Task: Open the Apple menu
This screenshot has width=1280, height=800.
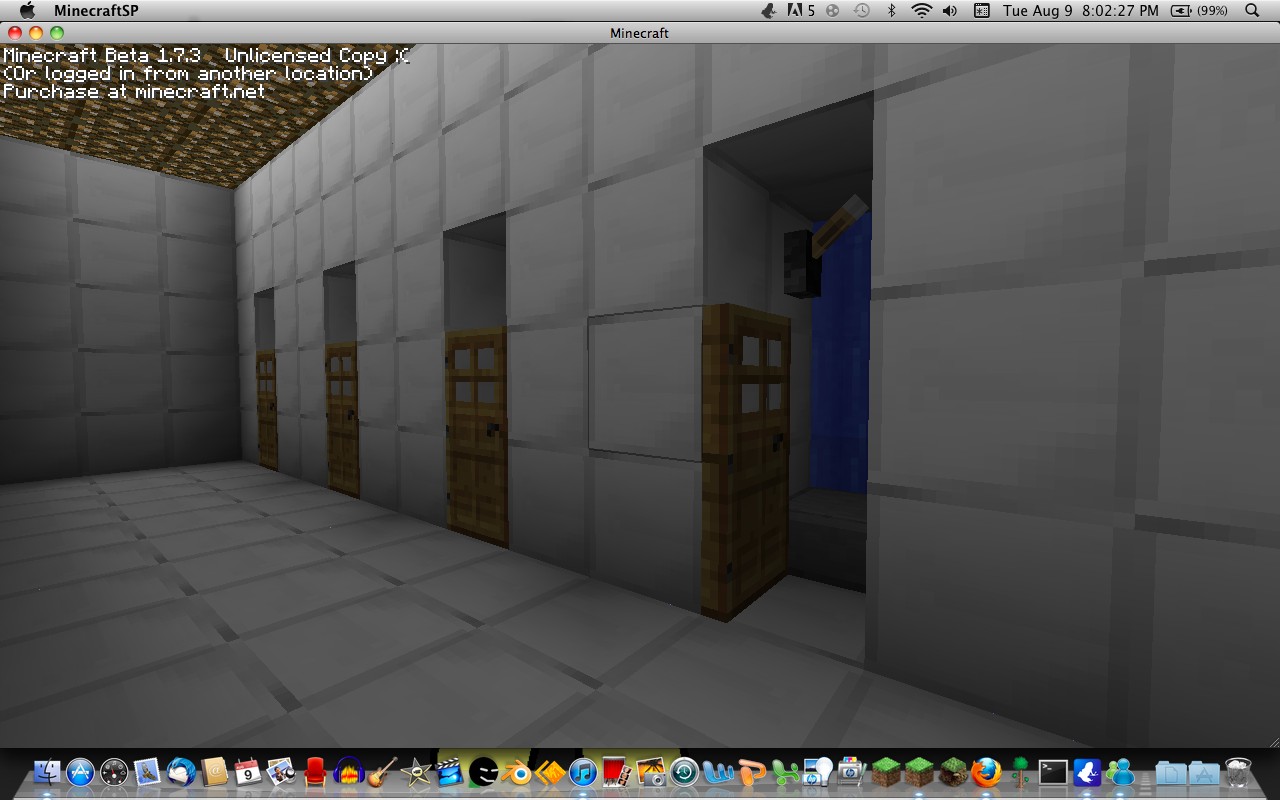Action: point(27,12)
